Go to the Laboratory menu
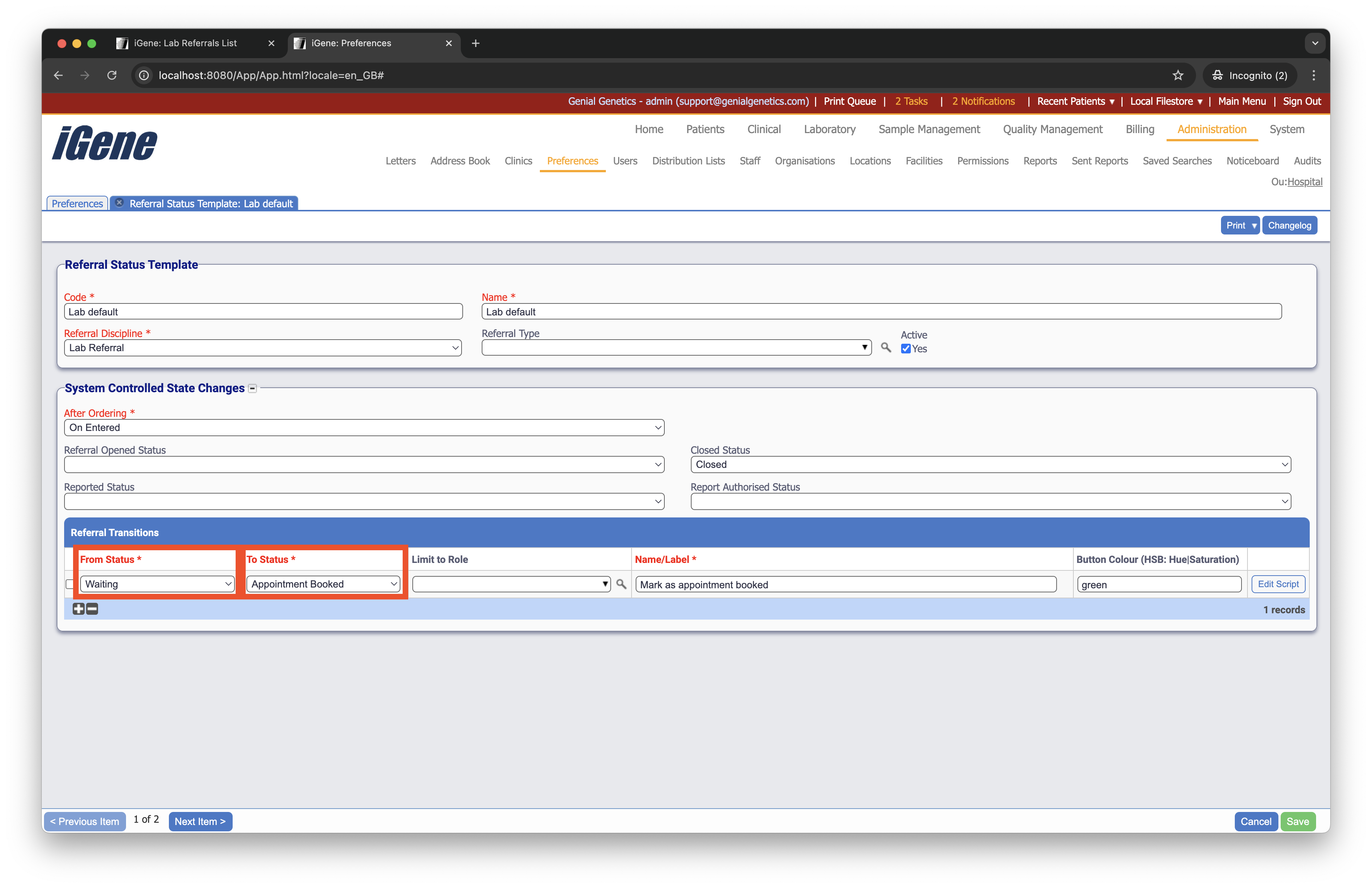This screenshot has width=1372, height=888. 829,129
